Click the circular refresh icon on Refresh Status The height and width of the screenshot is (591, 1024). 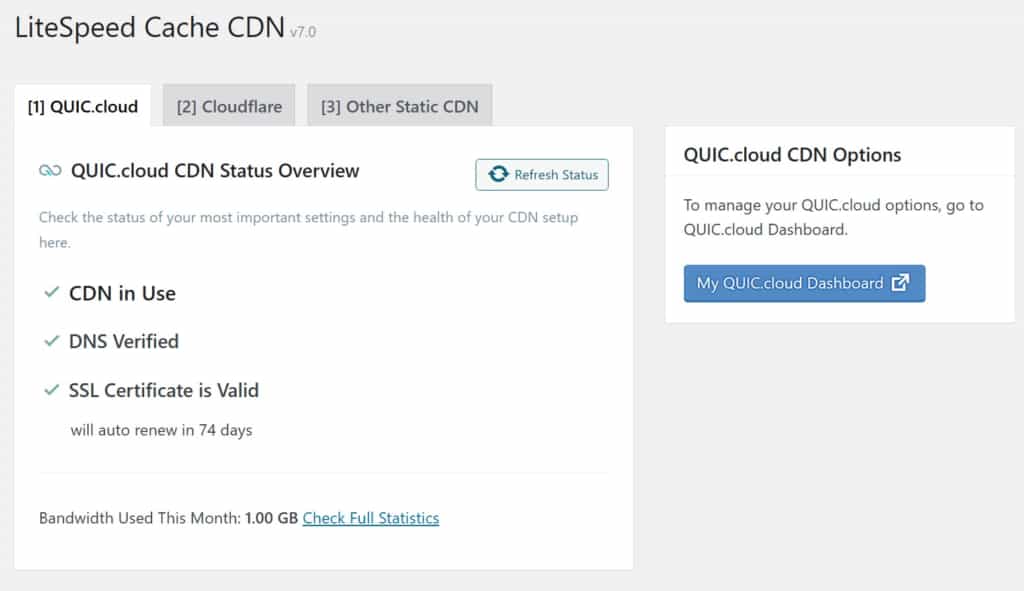(x=497, y=174)
